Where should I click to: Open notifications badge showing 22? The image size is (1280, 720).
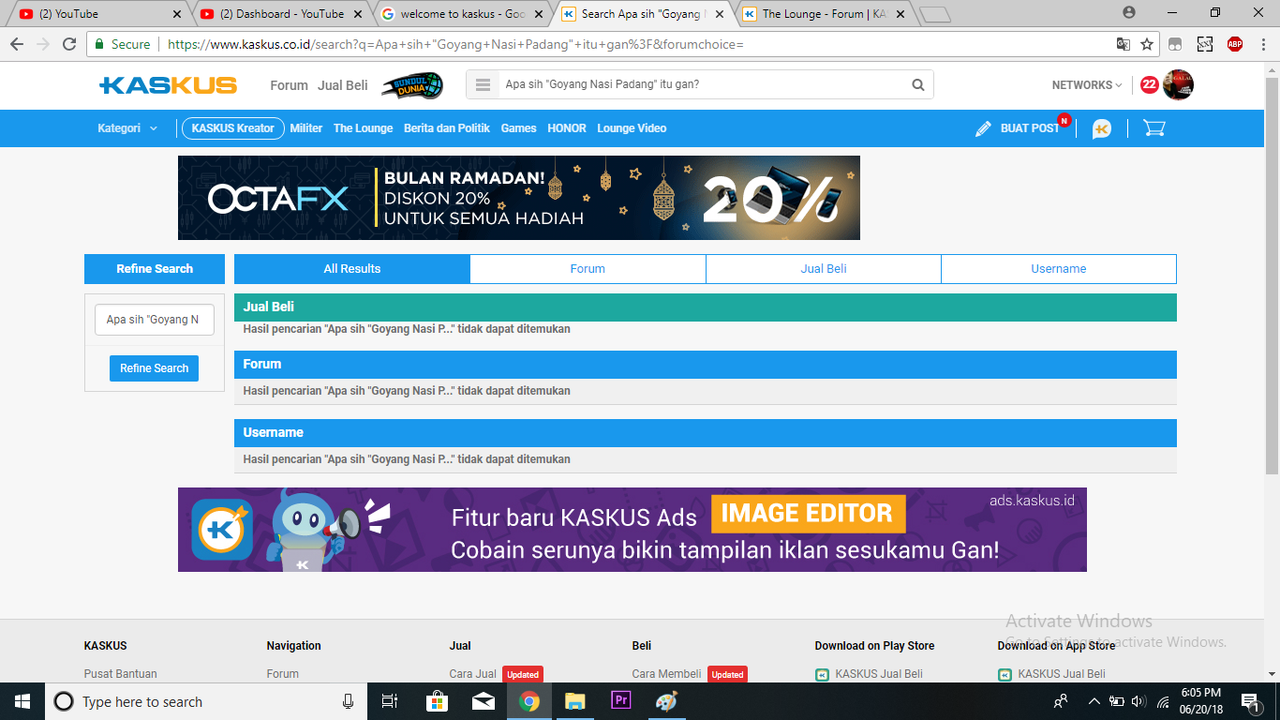pyautogui.click(x=1149, y=85)
